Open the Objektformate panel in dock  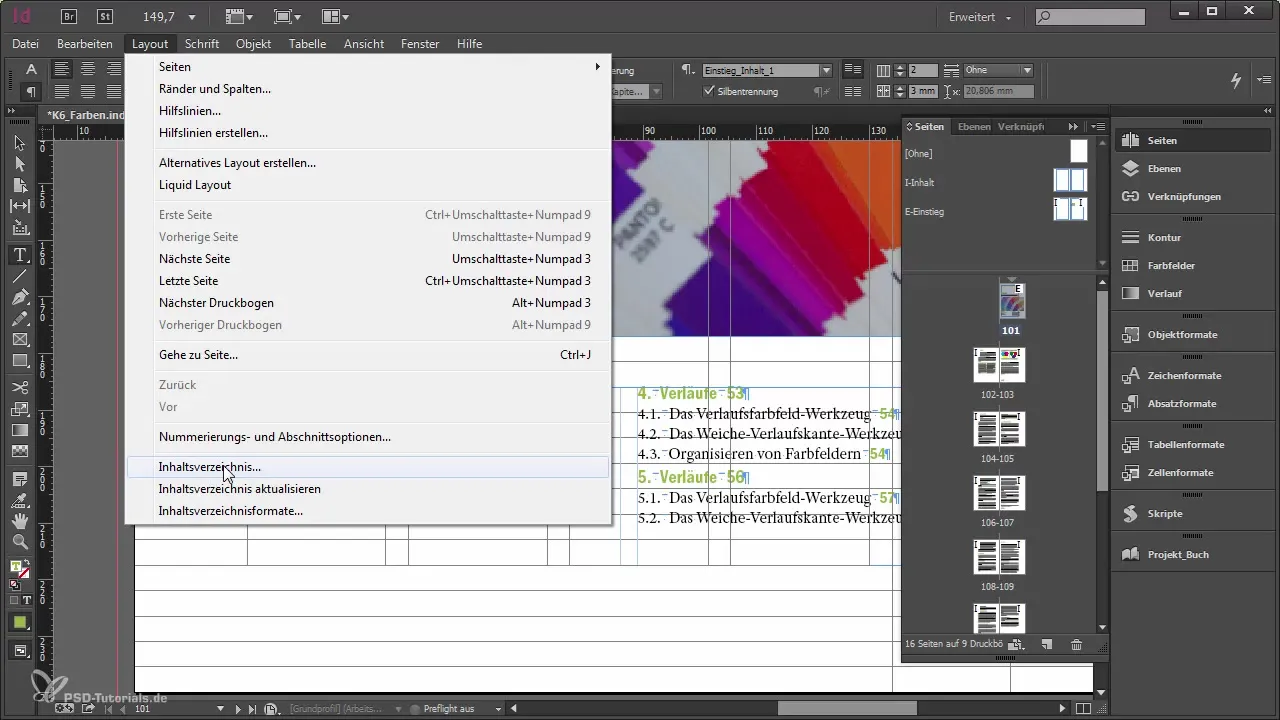(x=1182, y=335)
